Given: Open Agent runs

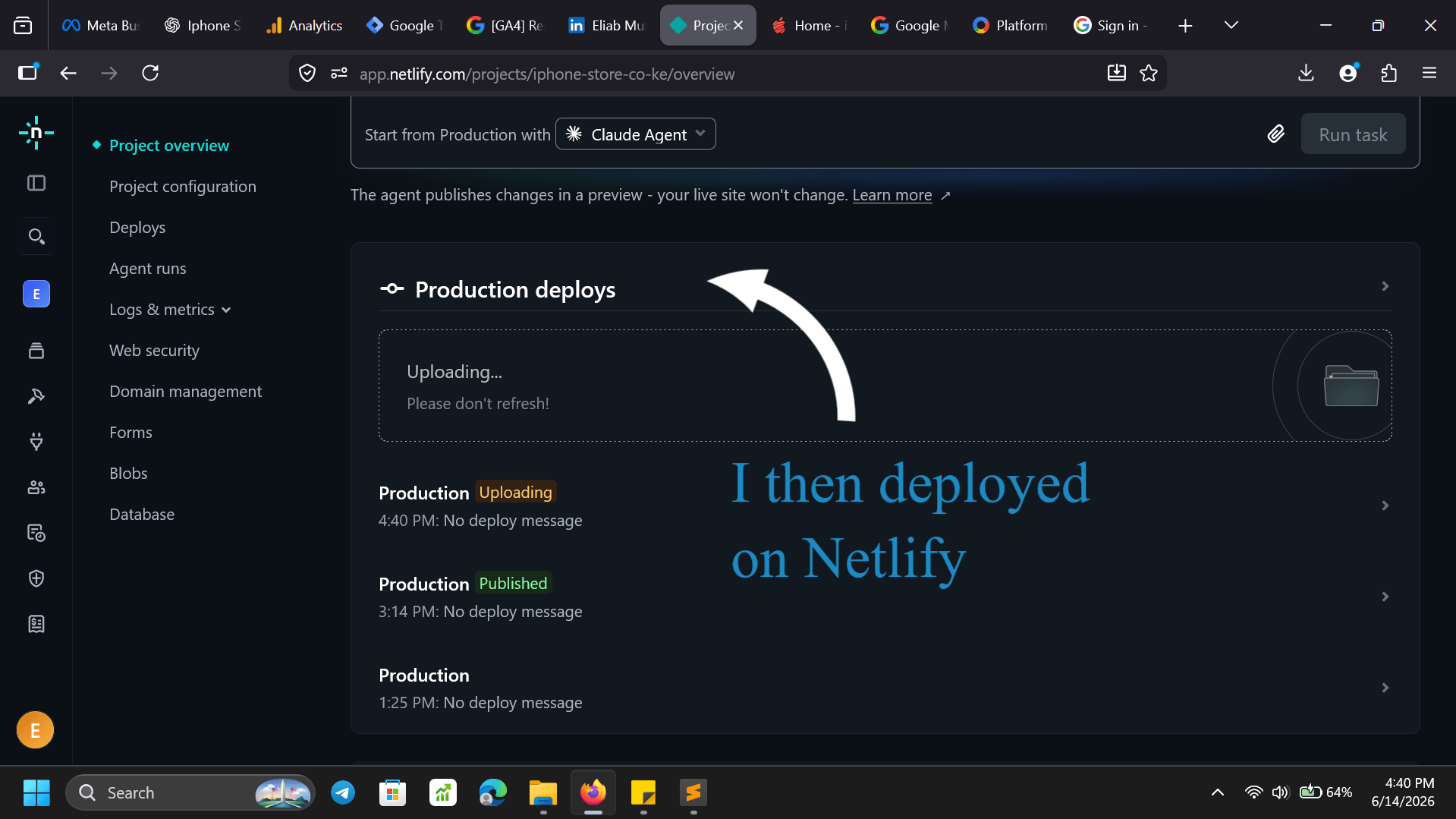Looking at the screenshot, I should click(x=148, y=269).
